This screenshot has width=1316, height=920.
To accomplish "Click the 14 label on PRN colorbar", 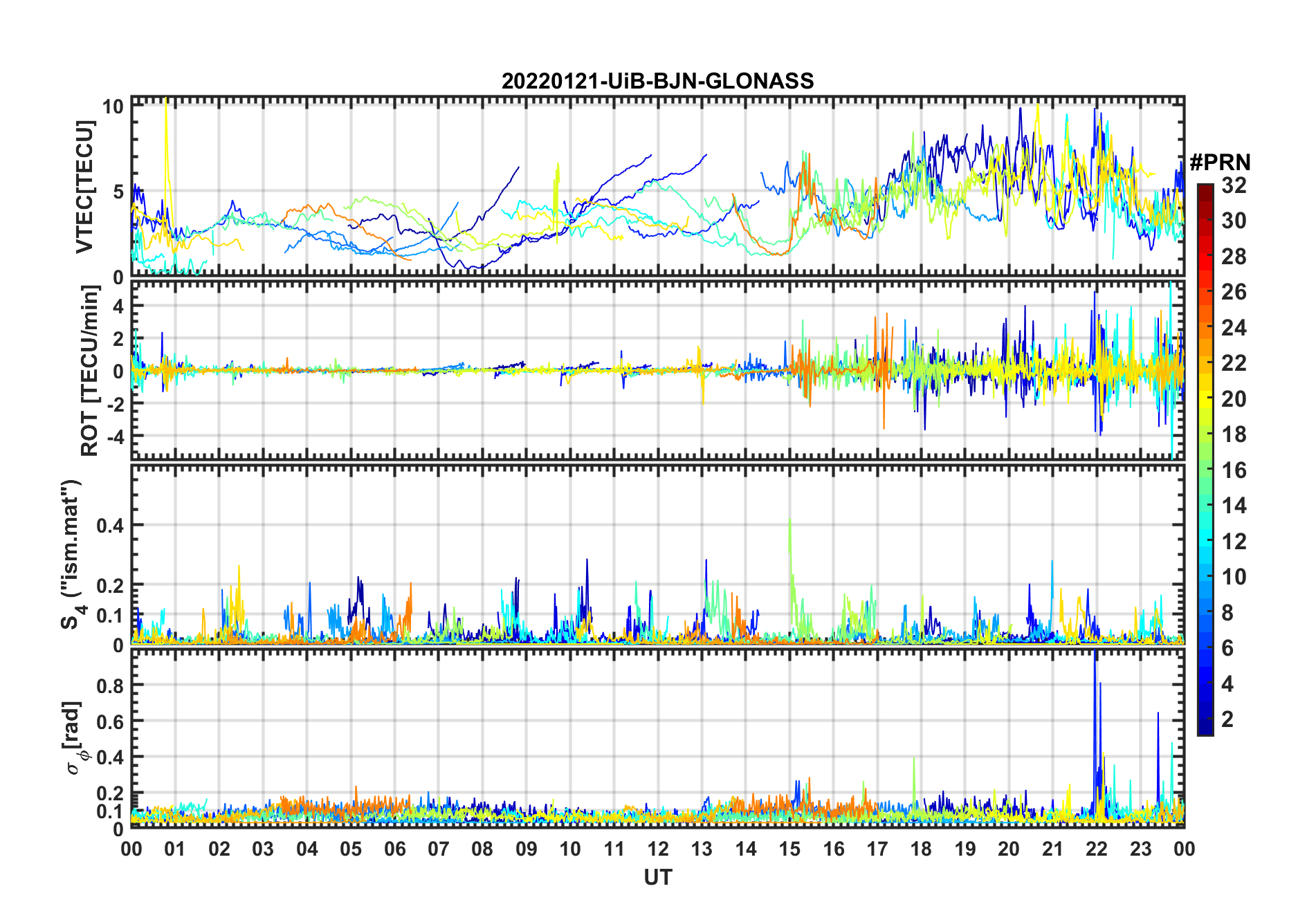I will [1234, 506].
